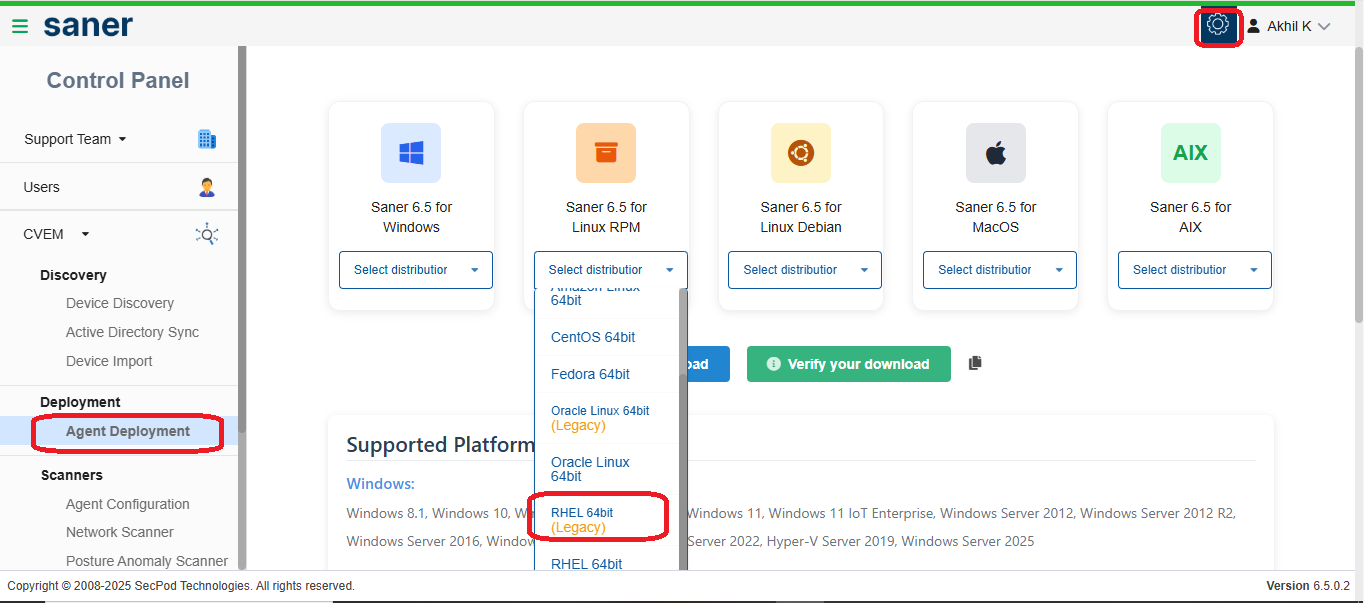The image size is (1364, 603).
Task: Click the saner logo
Action: pyautogui.click(x=88, y=26)
